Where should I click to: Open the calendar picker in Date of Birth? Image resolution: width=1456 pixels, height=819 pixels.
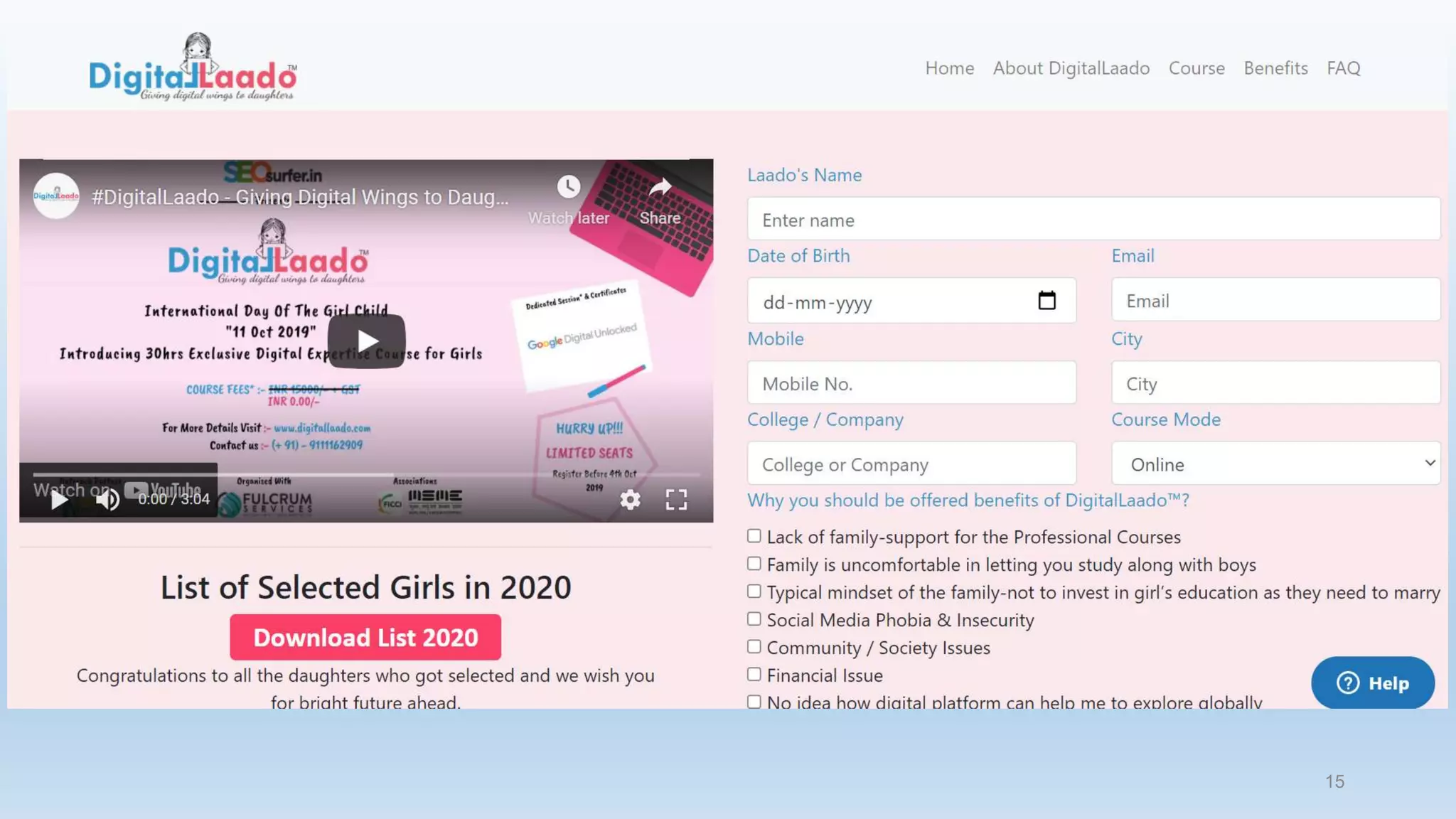point(1046,301)
